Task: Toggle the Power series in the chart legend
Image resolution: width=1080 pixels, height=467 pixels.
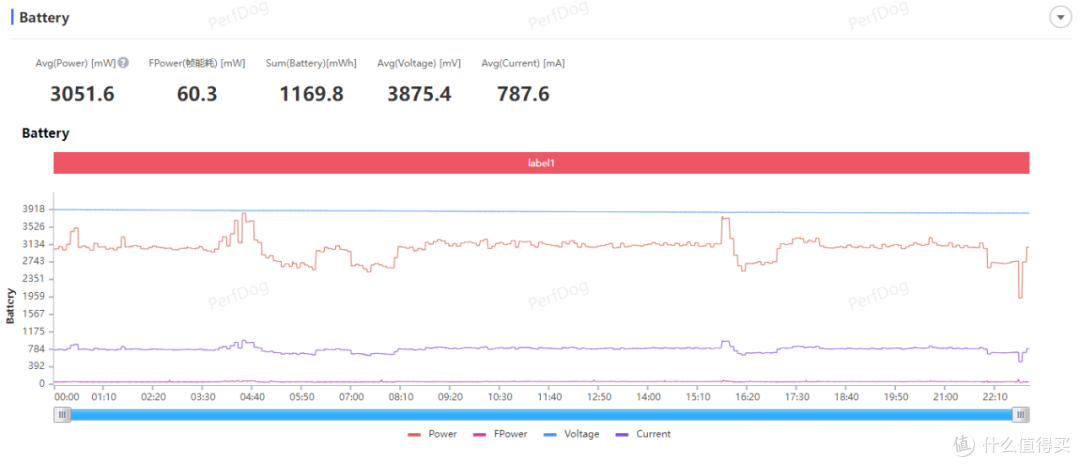Action: pyautogui.click(x=432, y=434)
